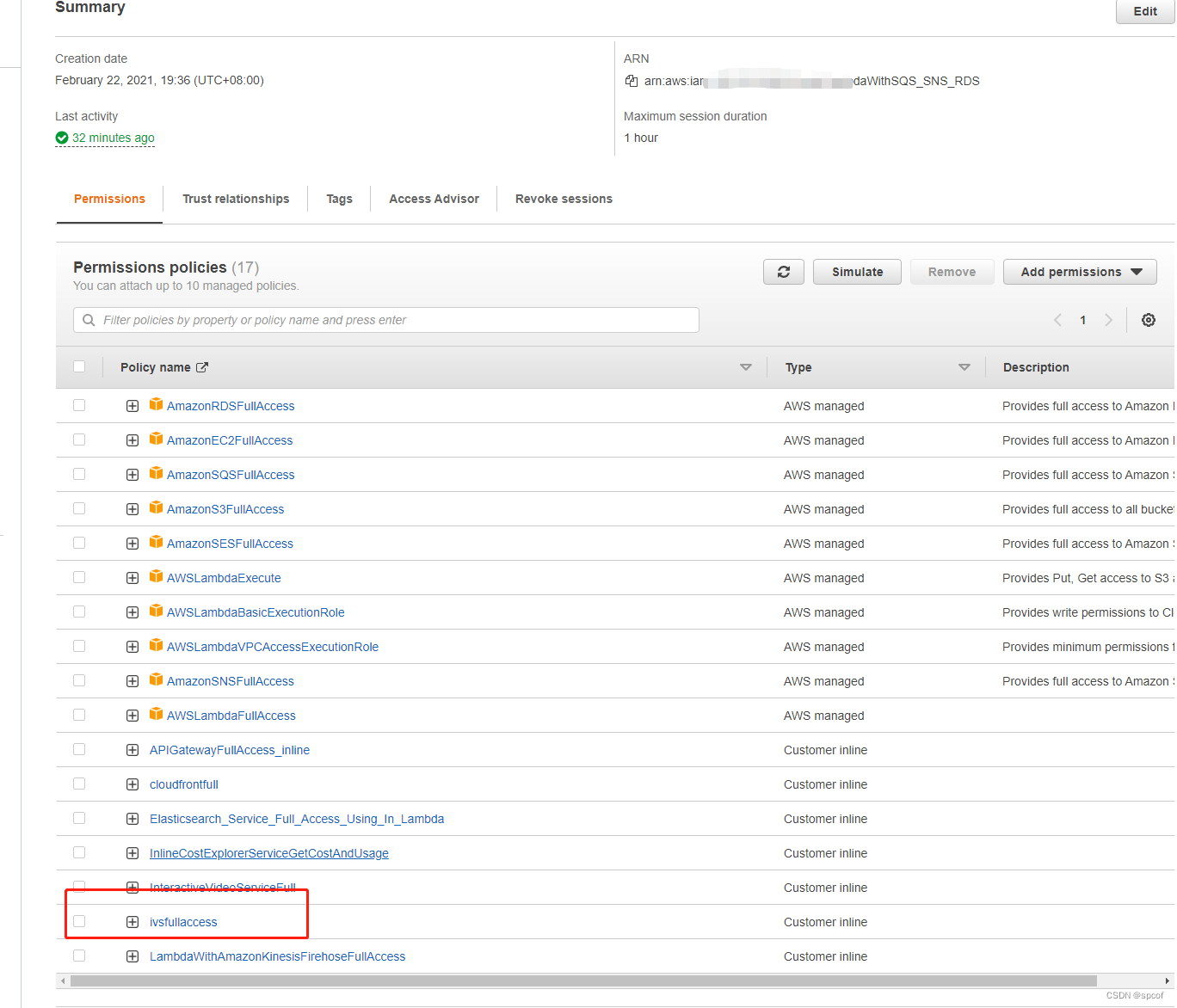Click the Remove button
Image resolution: width=1177 pixels, height=1008 pixels.
(x=952, y=272)
